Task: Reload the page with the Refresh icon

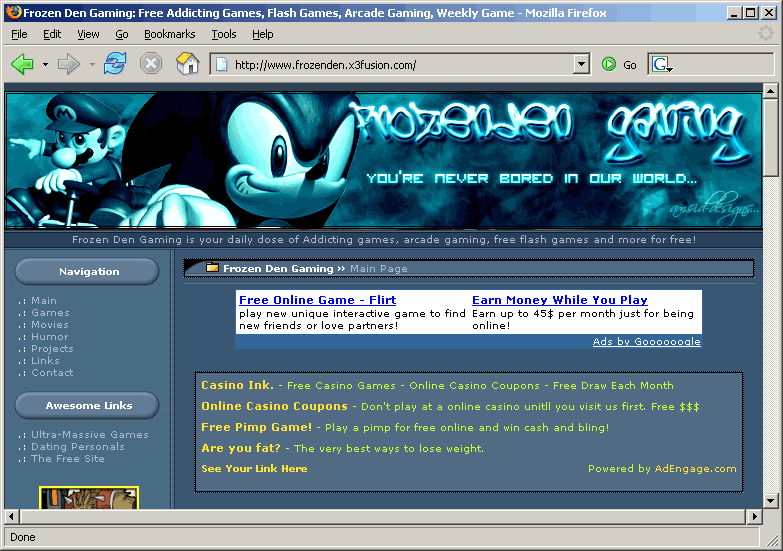Action: [115, 65]
